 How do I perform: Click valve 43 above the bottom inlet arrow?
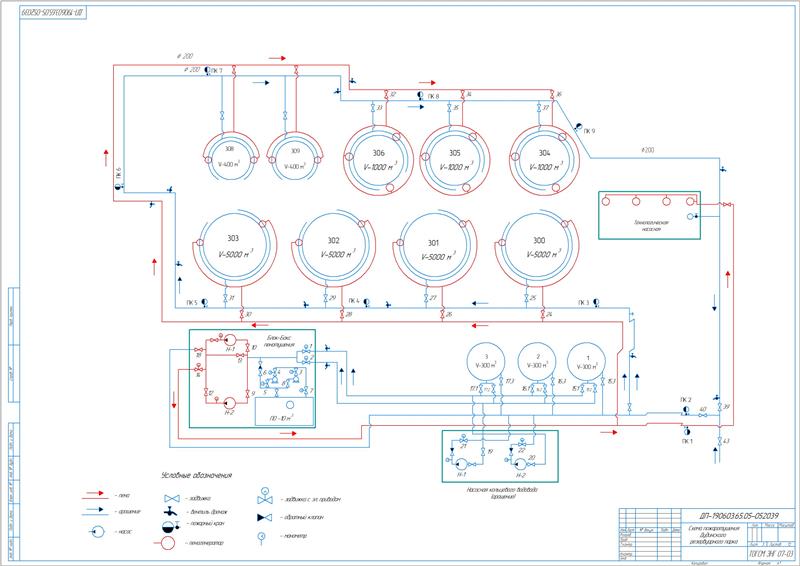point(719,440)
